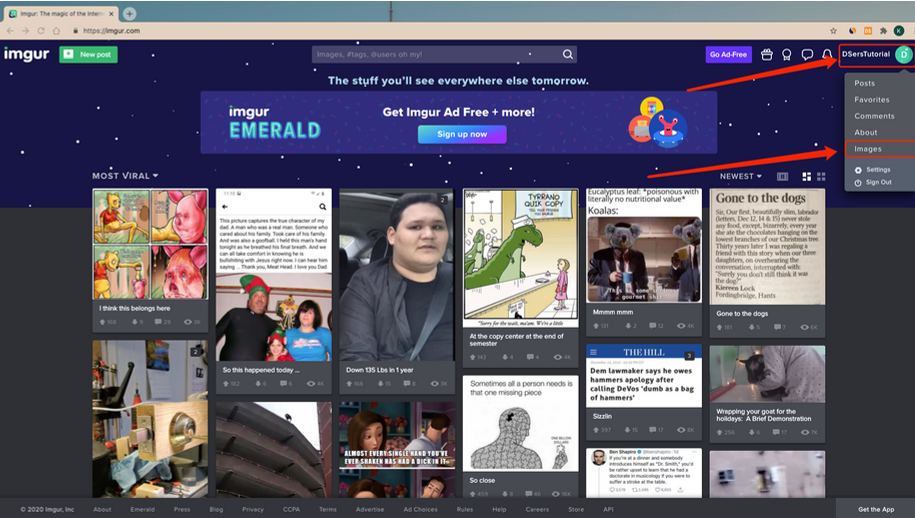915x518 pixels.
Task: Open the Tyranno Quik Copy cartoon post
Action: (x=521, y=258)
